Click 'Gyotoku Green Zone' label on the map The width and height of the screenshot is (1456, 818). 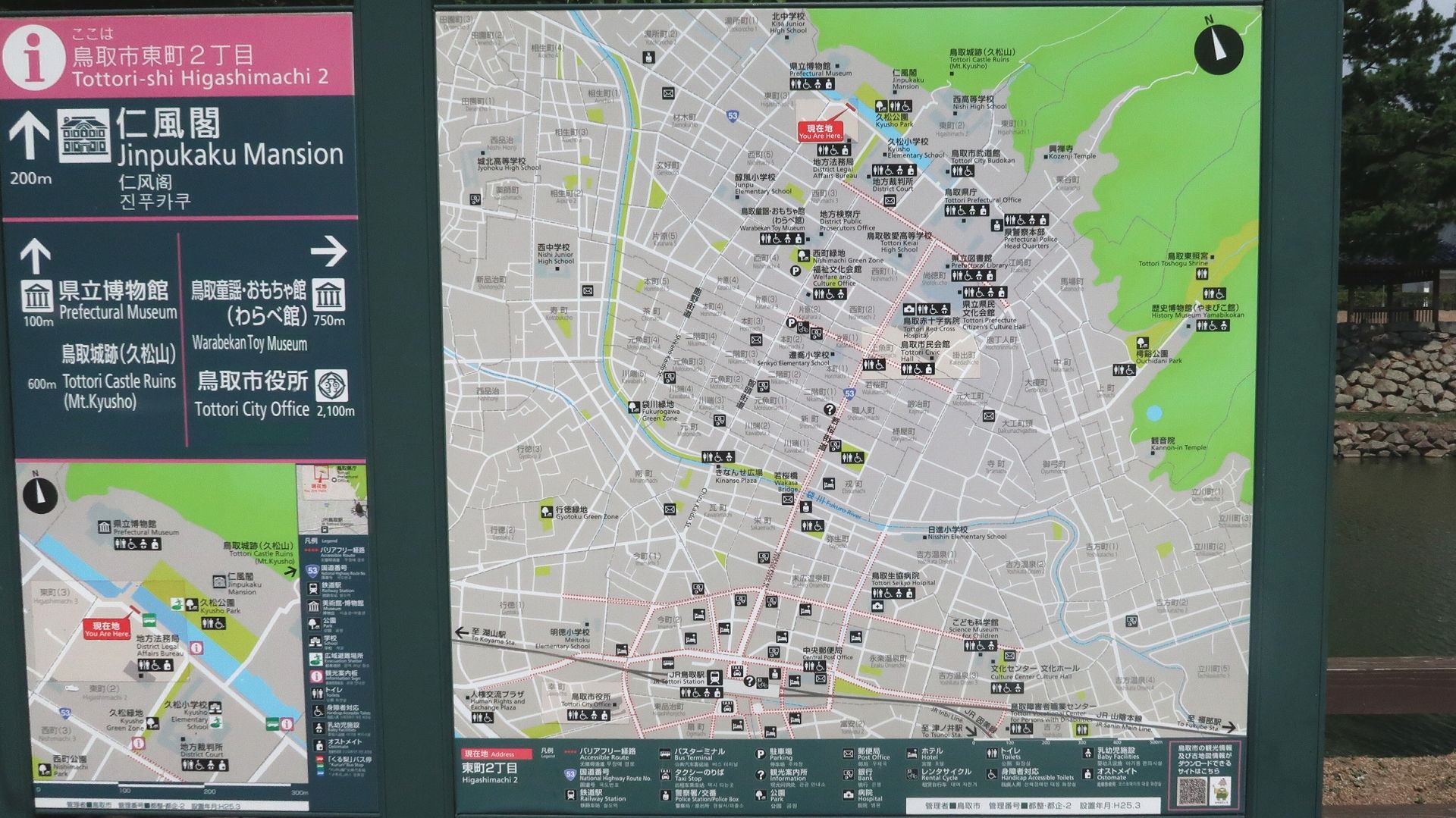(587, 517)
